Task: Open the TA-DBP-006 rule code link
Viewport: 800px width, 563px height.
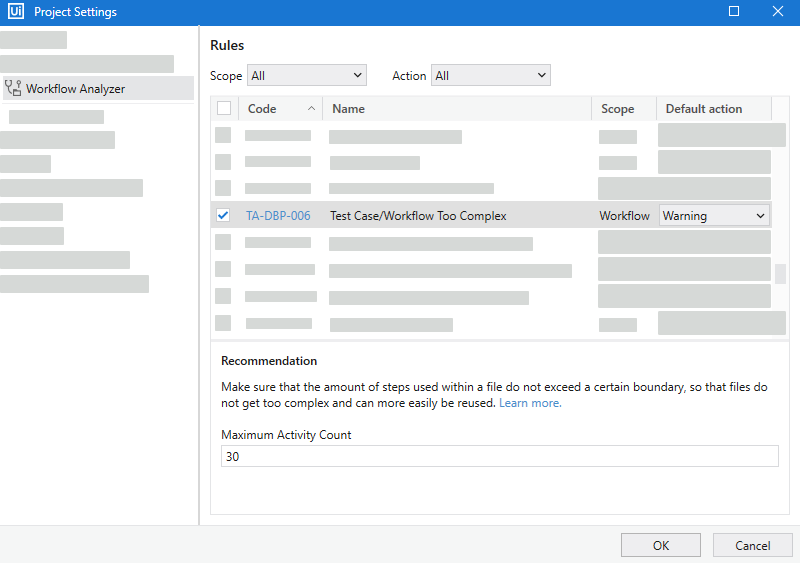Action: 278,216
